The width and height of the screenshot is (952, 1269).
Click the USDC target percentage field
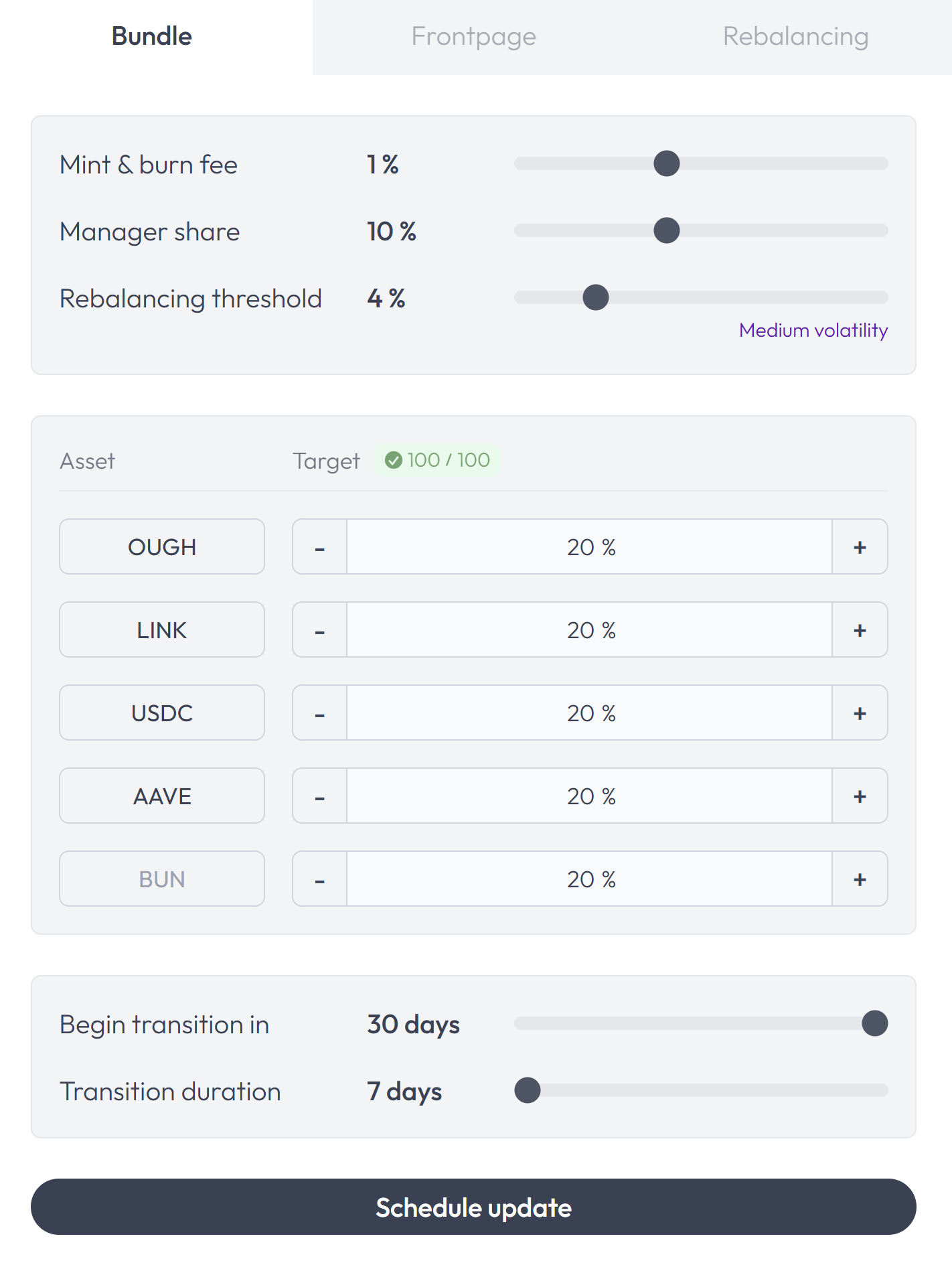[590, 713]
